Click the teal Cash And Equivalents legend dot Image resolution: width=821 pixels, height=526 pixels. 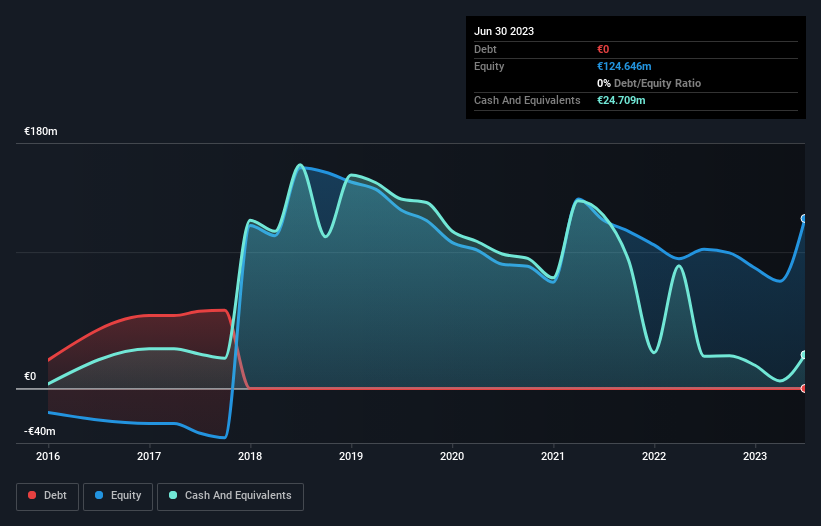(173, 495)
